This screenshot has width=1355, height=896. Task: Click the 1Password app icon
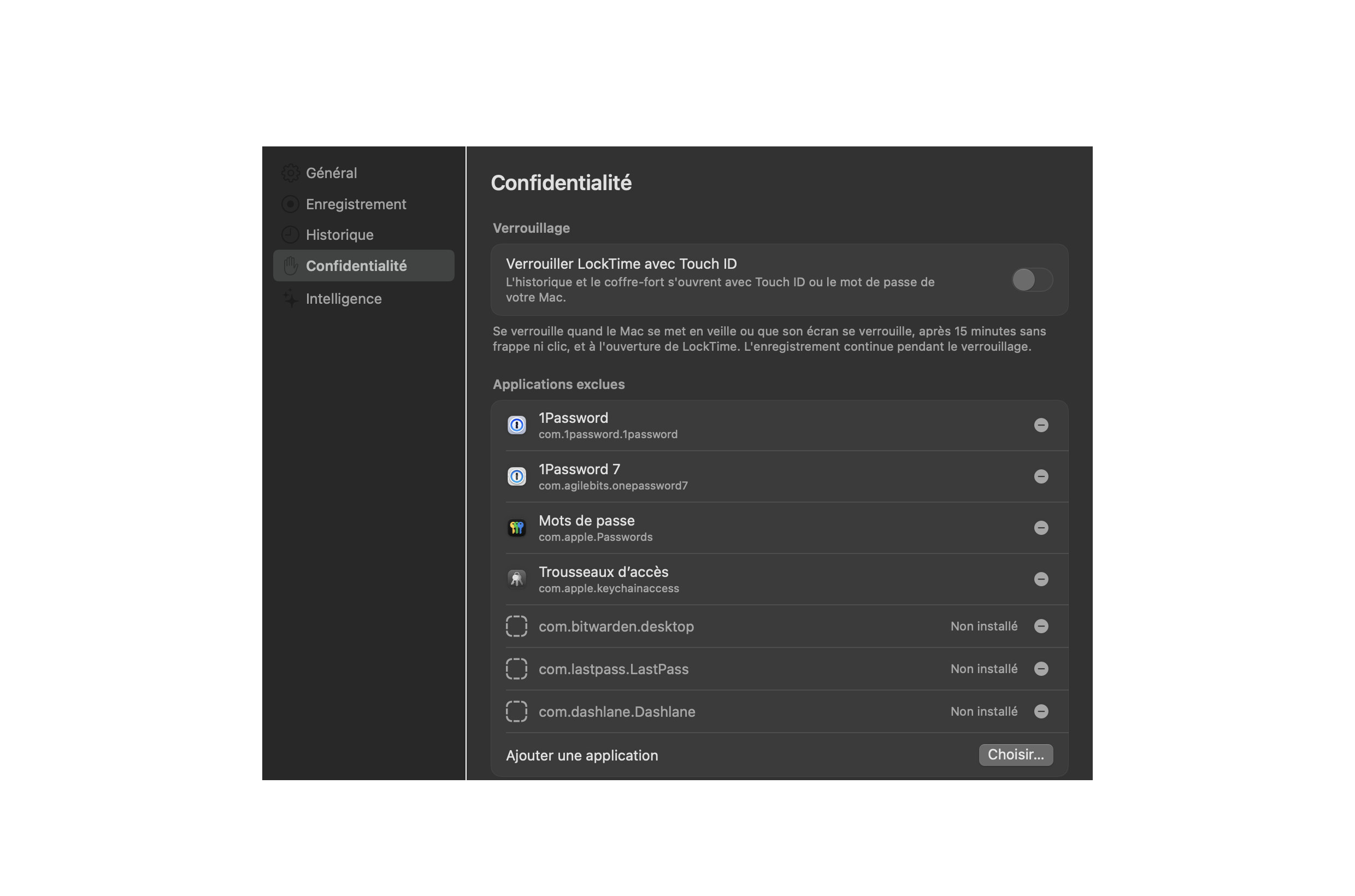coord(517,425)
